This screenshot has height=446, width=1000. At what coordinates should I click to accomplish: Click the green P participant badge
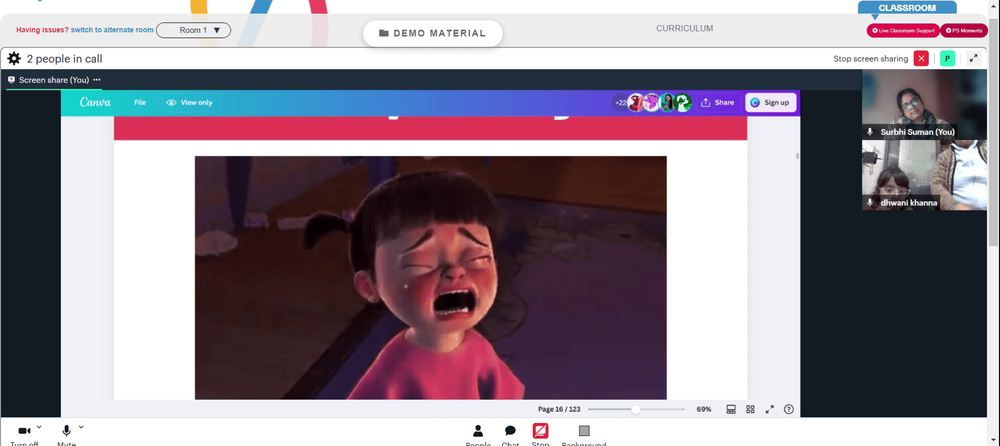tap(948, 59)
